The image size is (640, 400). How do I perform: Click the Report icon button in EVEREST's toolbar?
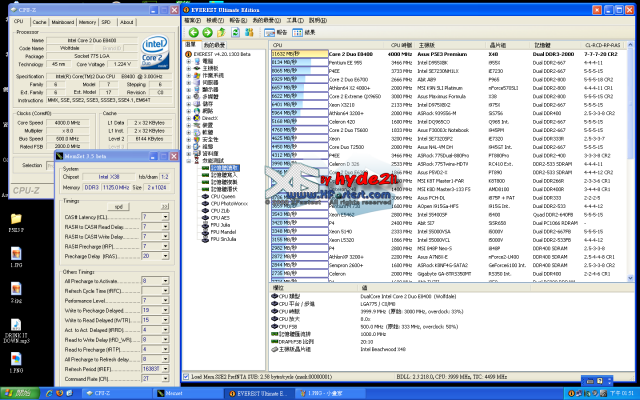[x=276, y=32]
